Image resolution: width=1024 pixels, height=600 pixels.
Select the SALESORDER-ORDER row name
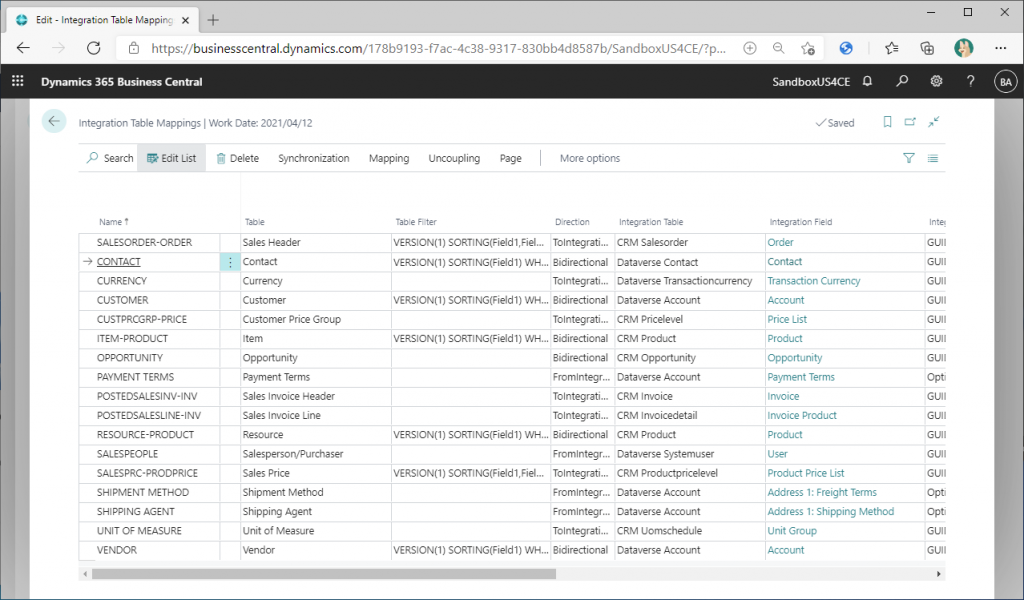point(144,242)
